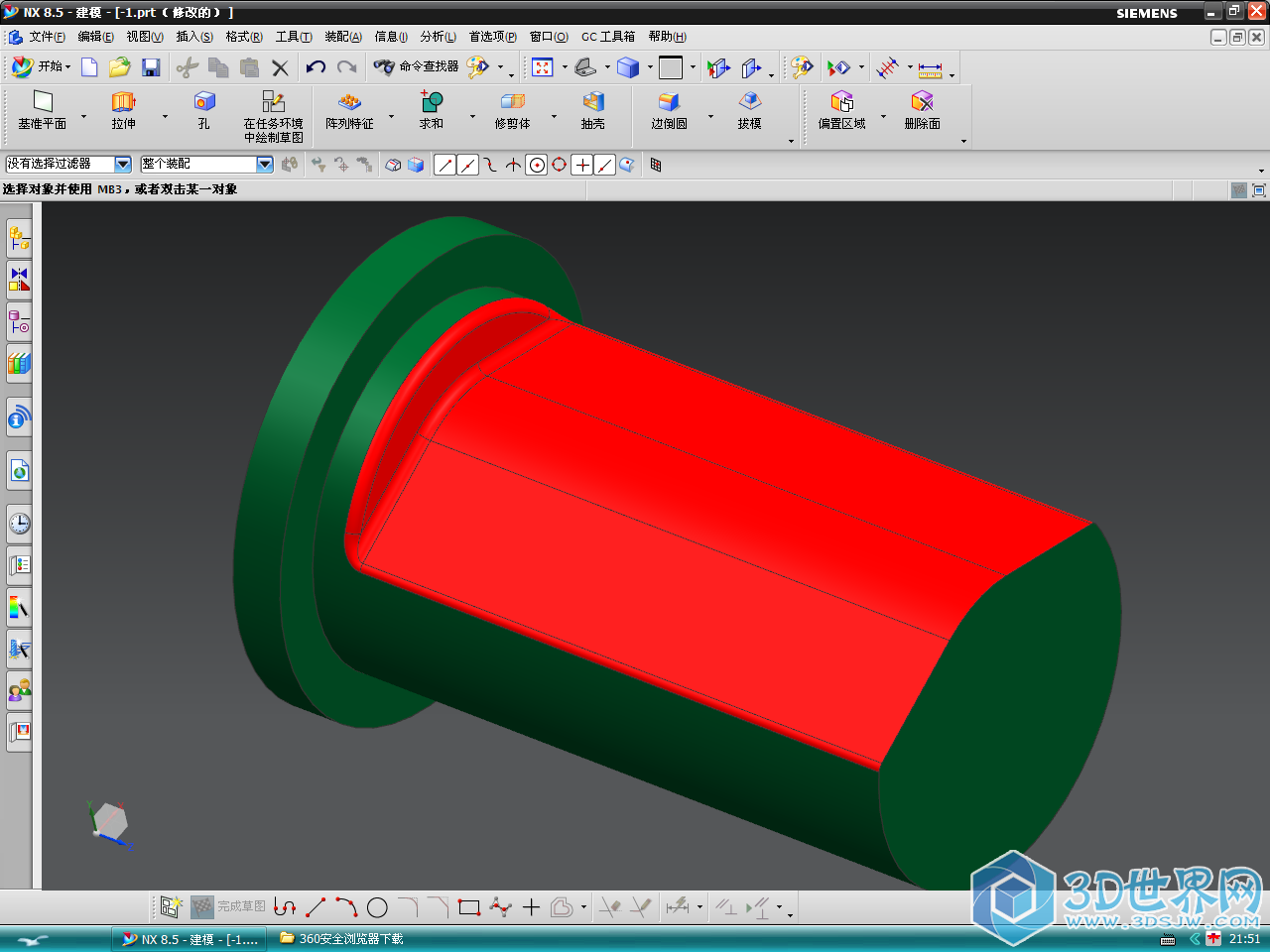Toggle the point on face snap
1270x952 pixels.
(627, 165)
